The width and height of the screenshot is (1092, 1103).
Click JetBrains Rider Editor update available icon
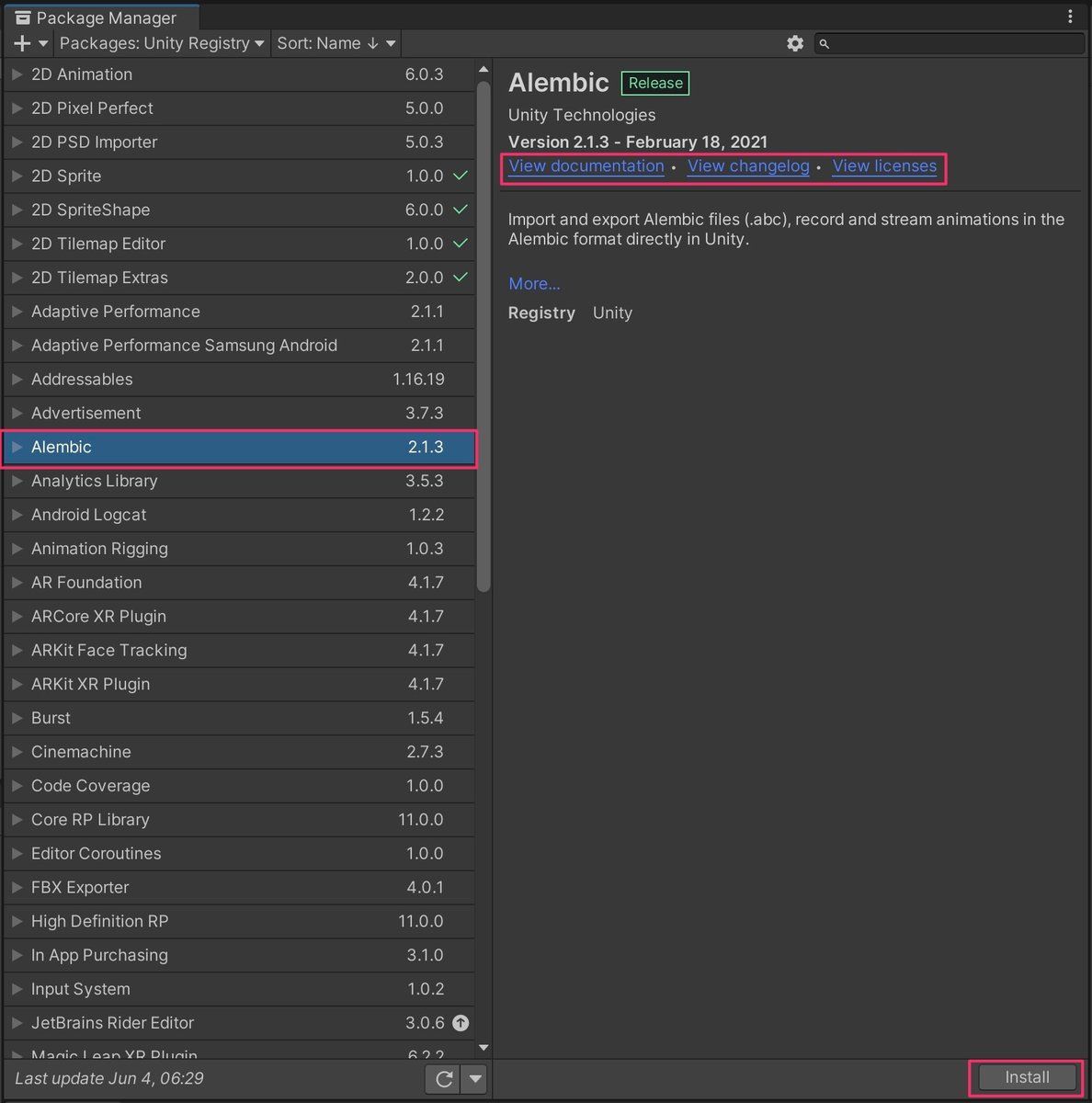[461, 1023]
